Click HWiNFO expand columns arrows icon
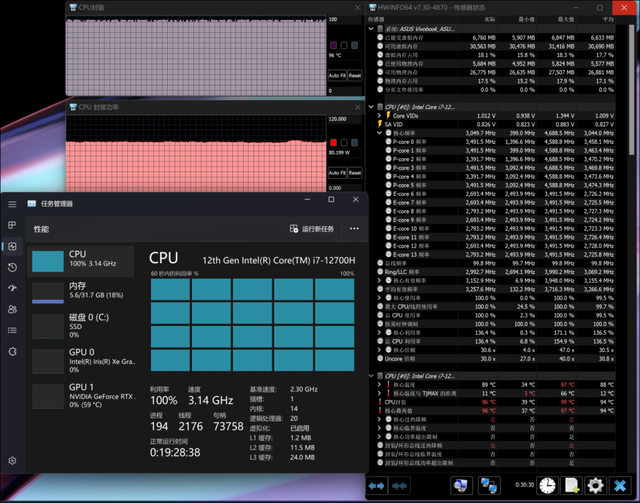This screenshot has width=640, height=503. pos(378,485)
